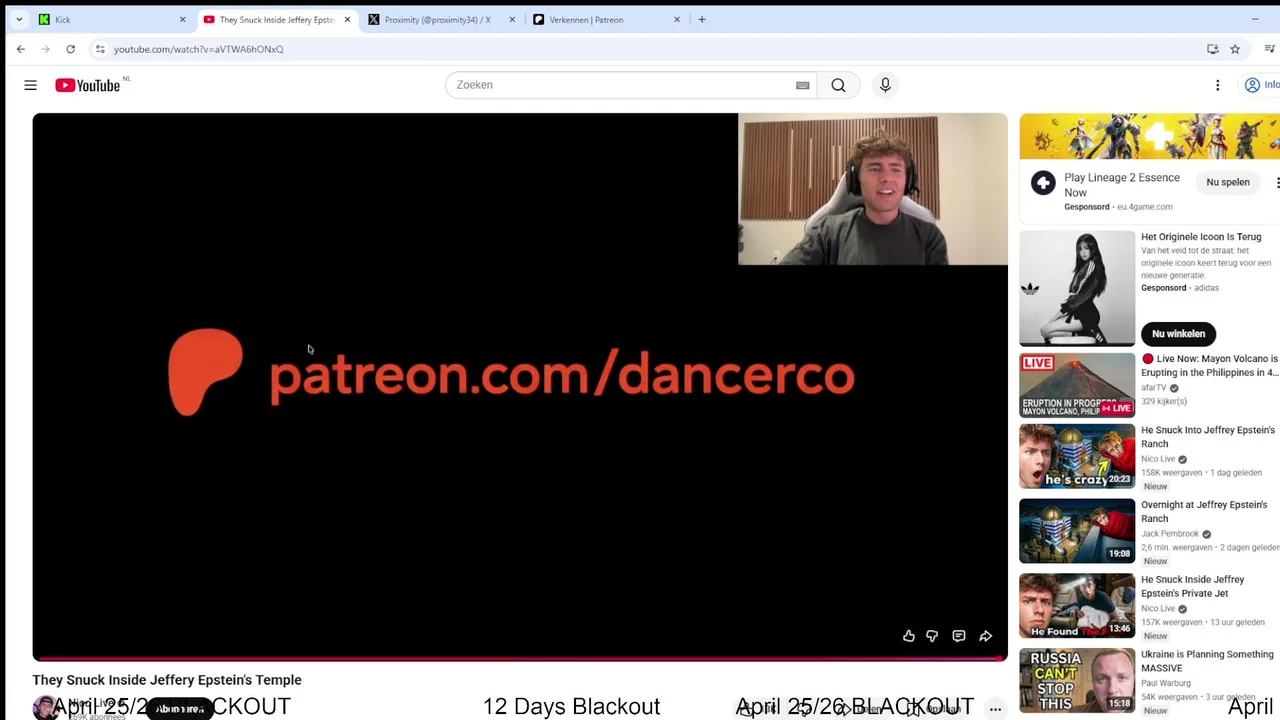Bookmark this page with the star
The width and height of the screenshot is (1280, 720).
click(1235, 49)
